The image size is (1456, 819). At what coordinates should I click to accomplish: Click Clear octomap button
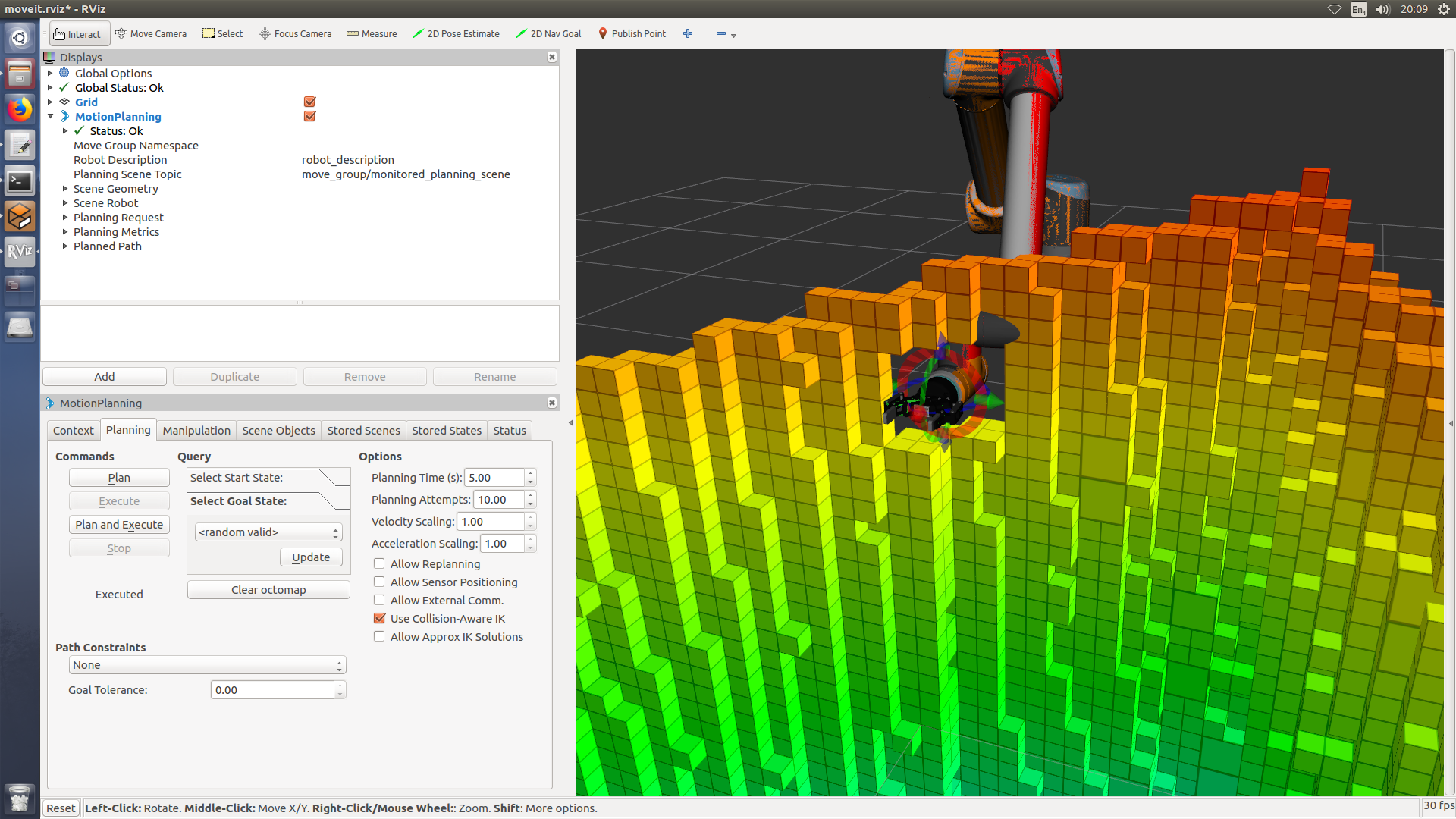[x=268, y=590]
